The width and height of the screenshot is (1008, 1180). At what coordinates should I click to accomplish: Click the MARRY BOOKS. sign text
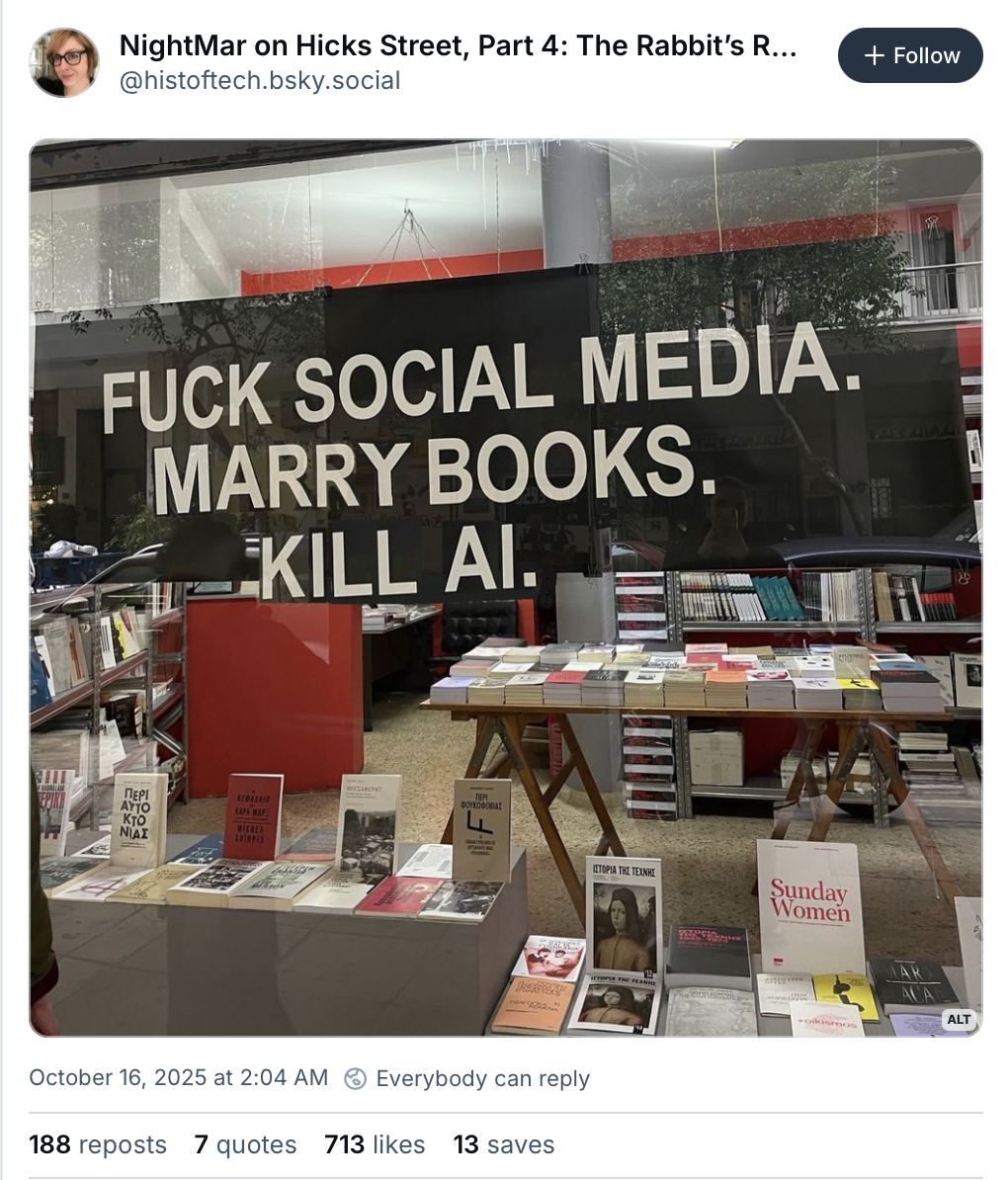coord(434,468)
